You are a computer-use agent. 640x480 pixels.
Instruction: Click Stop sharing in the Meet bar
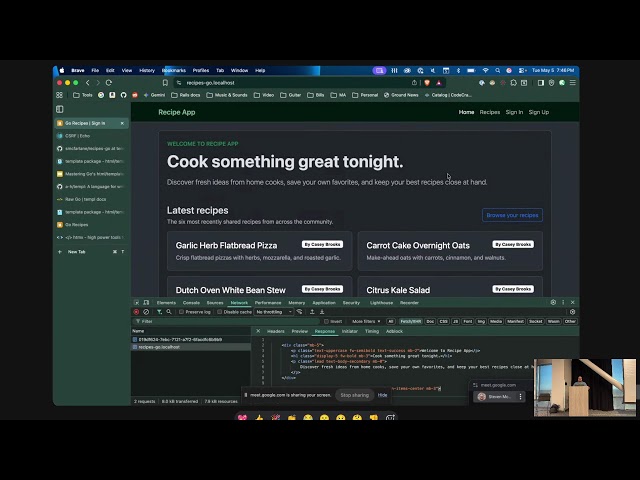pyautogui.click(x=354, y=395)
